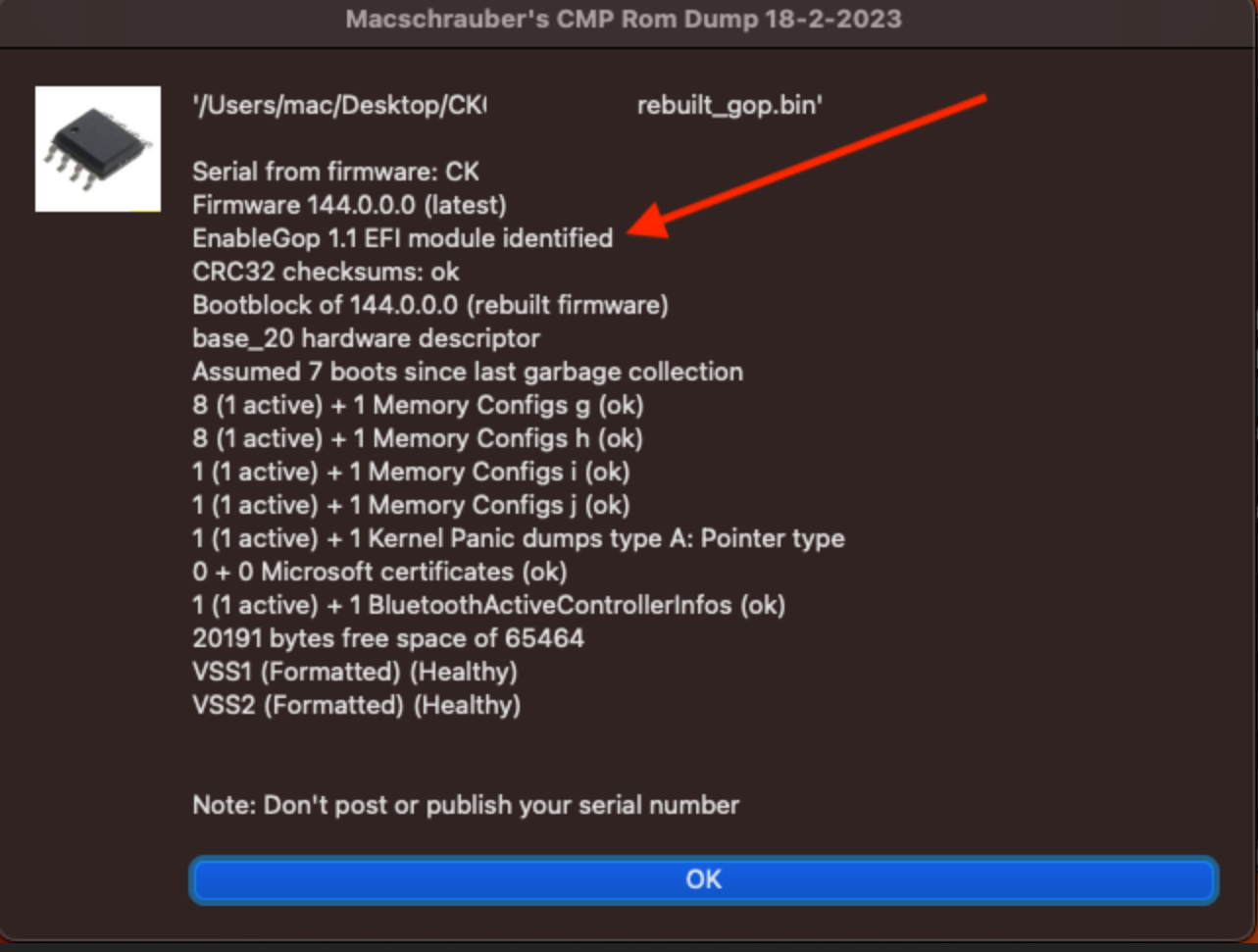Screen dimensions: 1258x952
Task: Select the EnableGop 1.1 EFI module line
Action: pos(402,238)
